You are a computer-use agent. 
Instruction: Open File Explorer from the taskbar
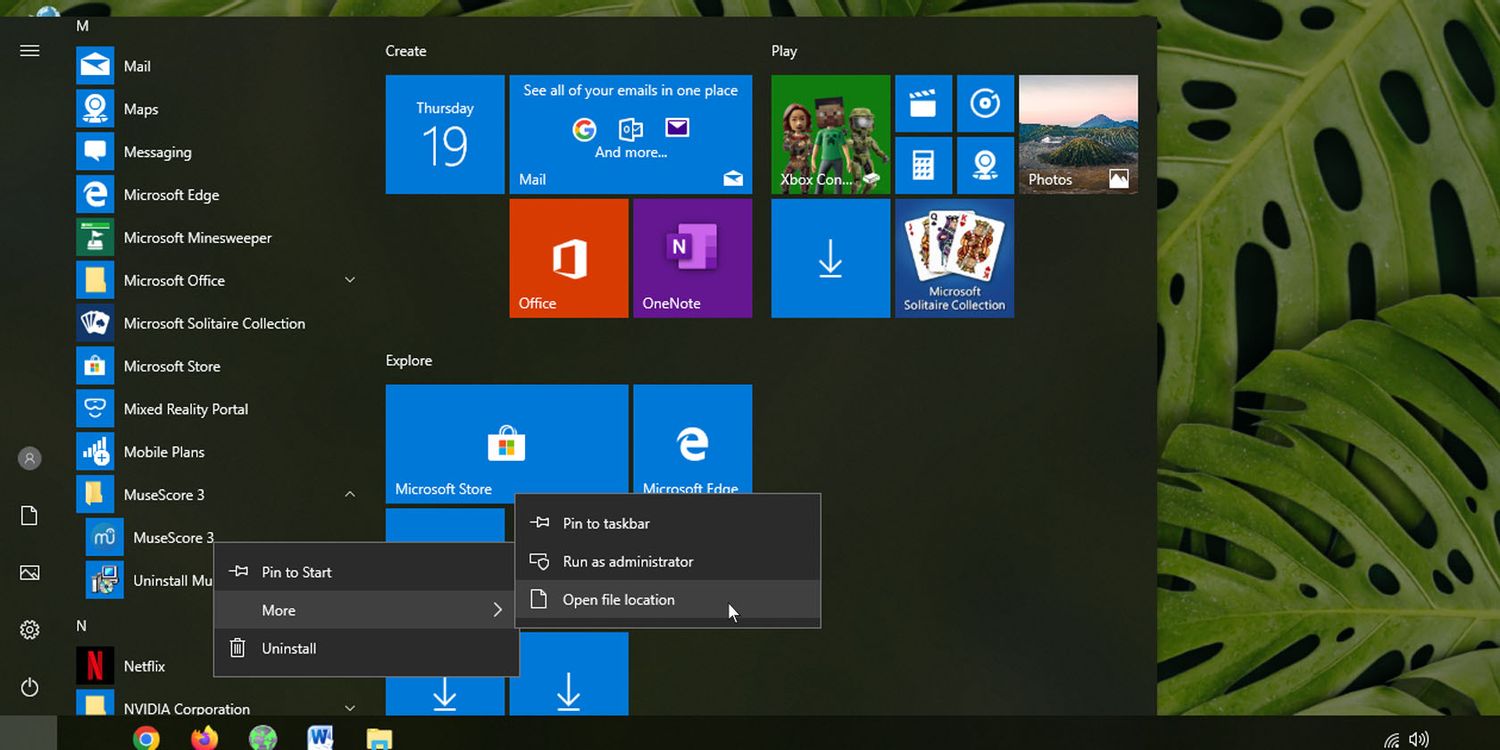(x=379, y=739)
